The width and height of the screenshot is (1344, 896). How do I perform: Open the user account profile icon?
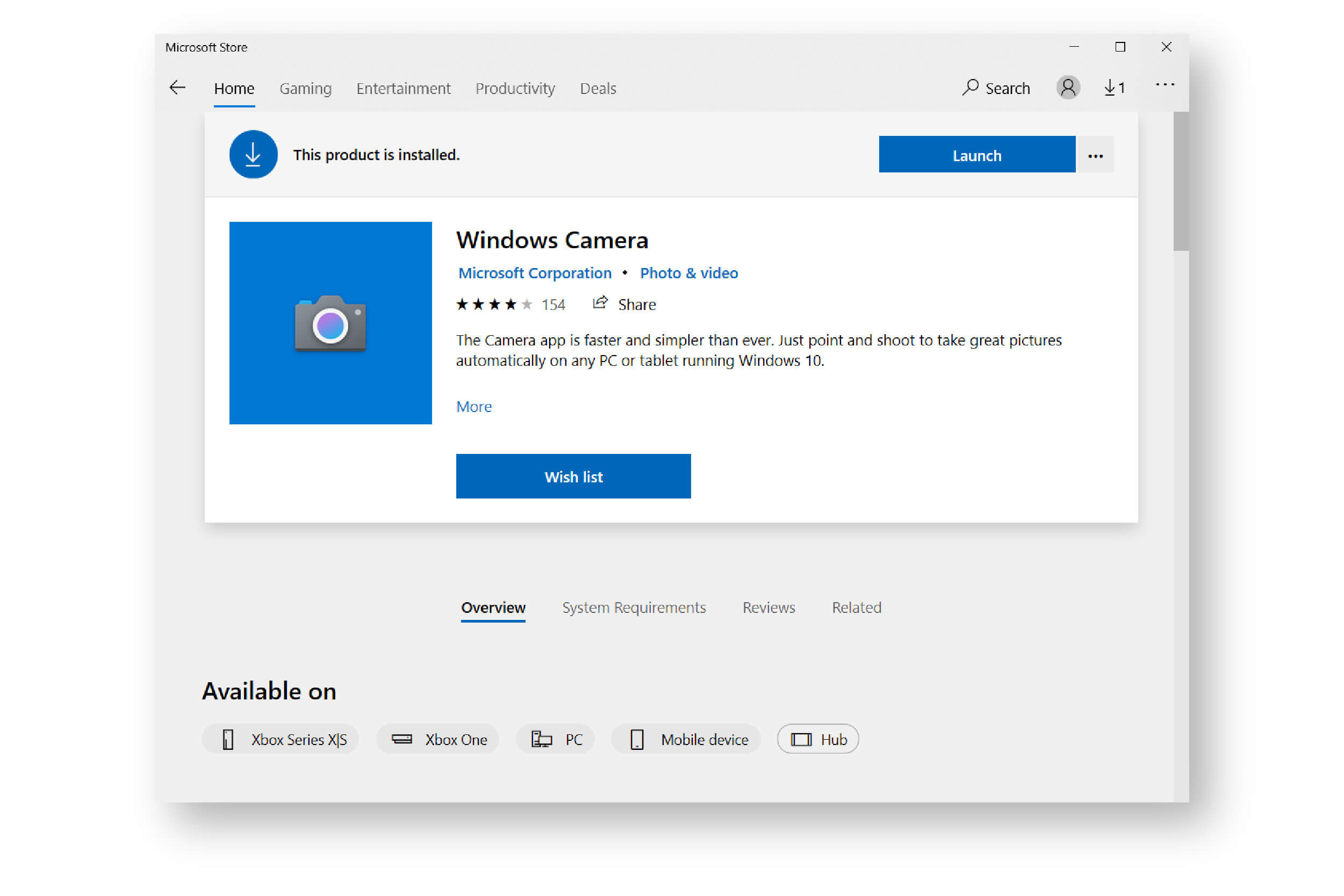click(1067, 88)
